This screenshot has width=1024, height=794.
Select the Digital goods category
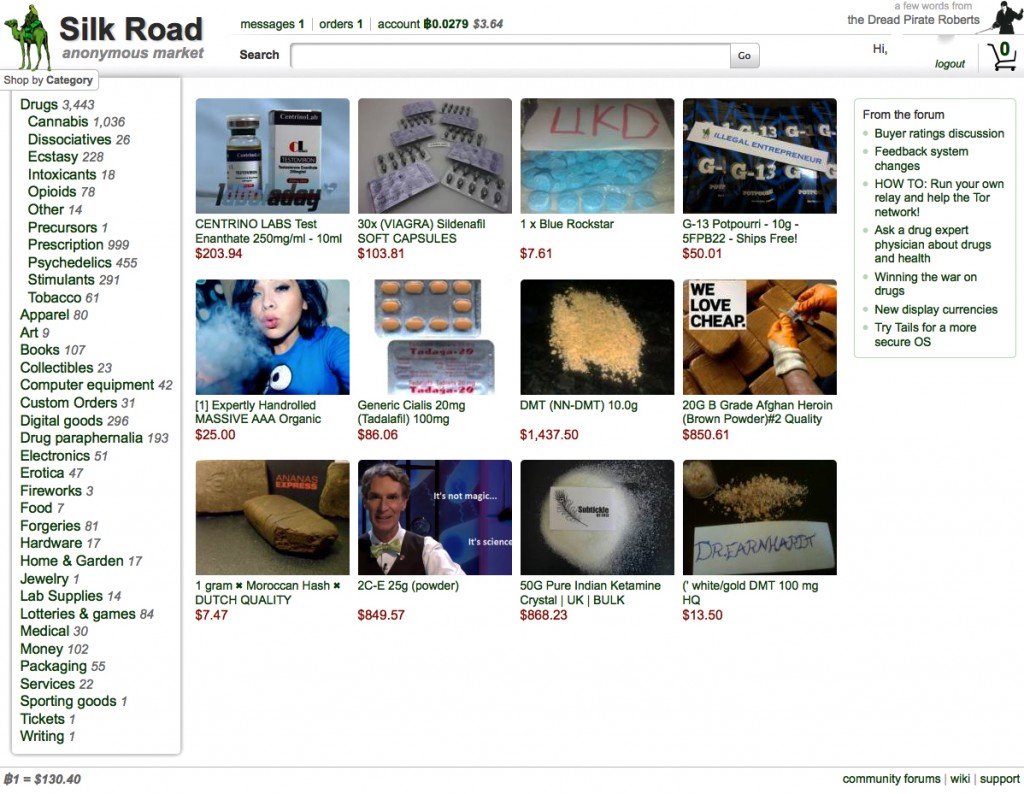click(61, 421)
